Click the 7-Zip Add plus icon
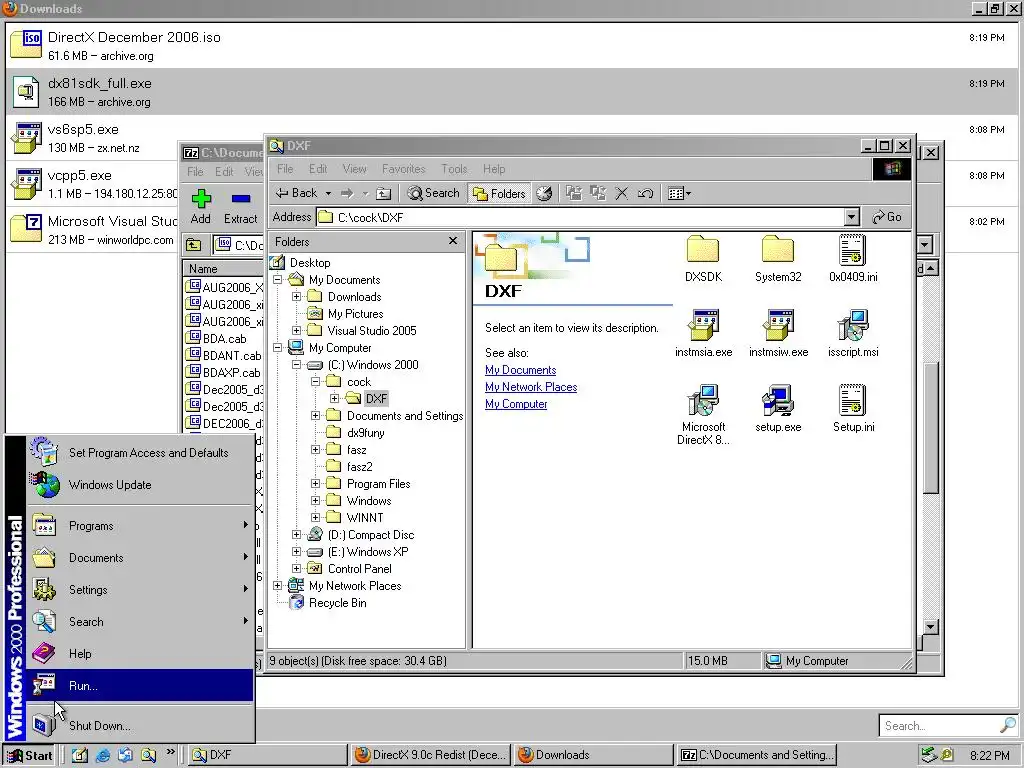Image resolution: width=1024 pixels, height=768 pixels. pos(200,198)
